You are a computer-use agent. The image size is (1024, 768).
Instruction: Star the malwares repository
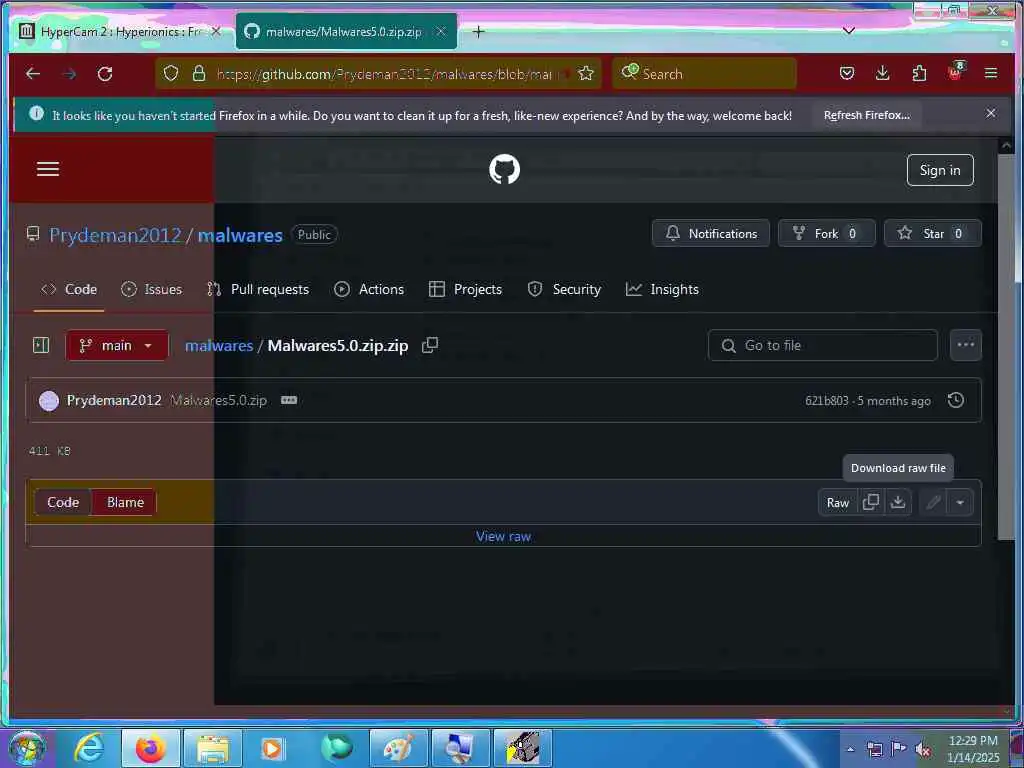click(932, 233)
